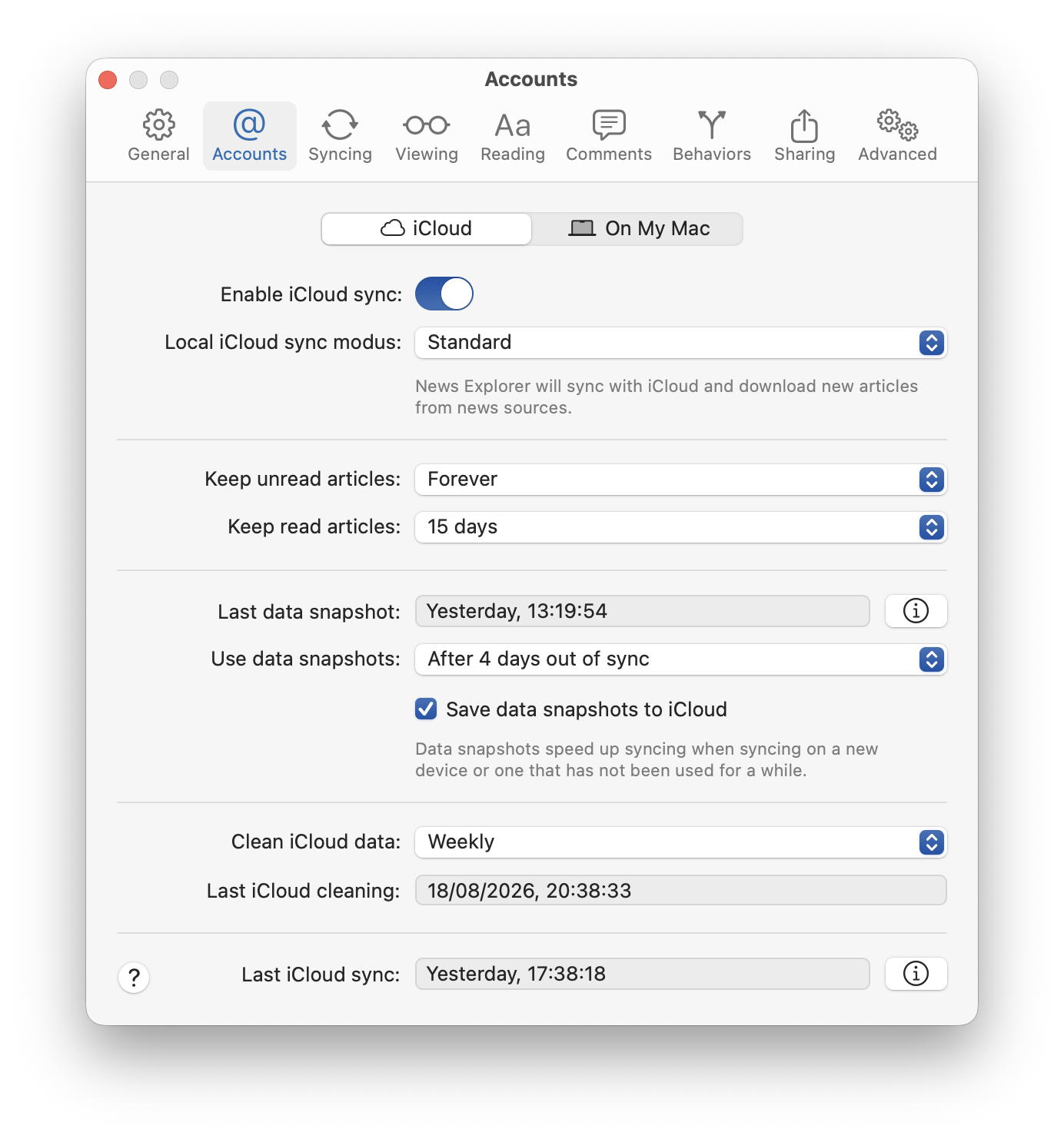1064x1139 pixels.
Task: Open the Use data snapshots dropdown
Action: coord(681,659)
